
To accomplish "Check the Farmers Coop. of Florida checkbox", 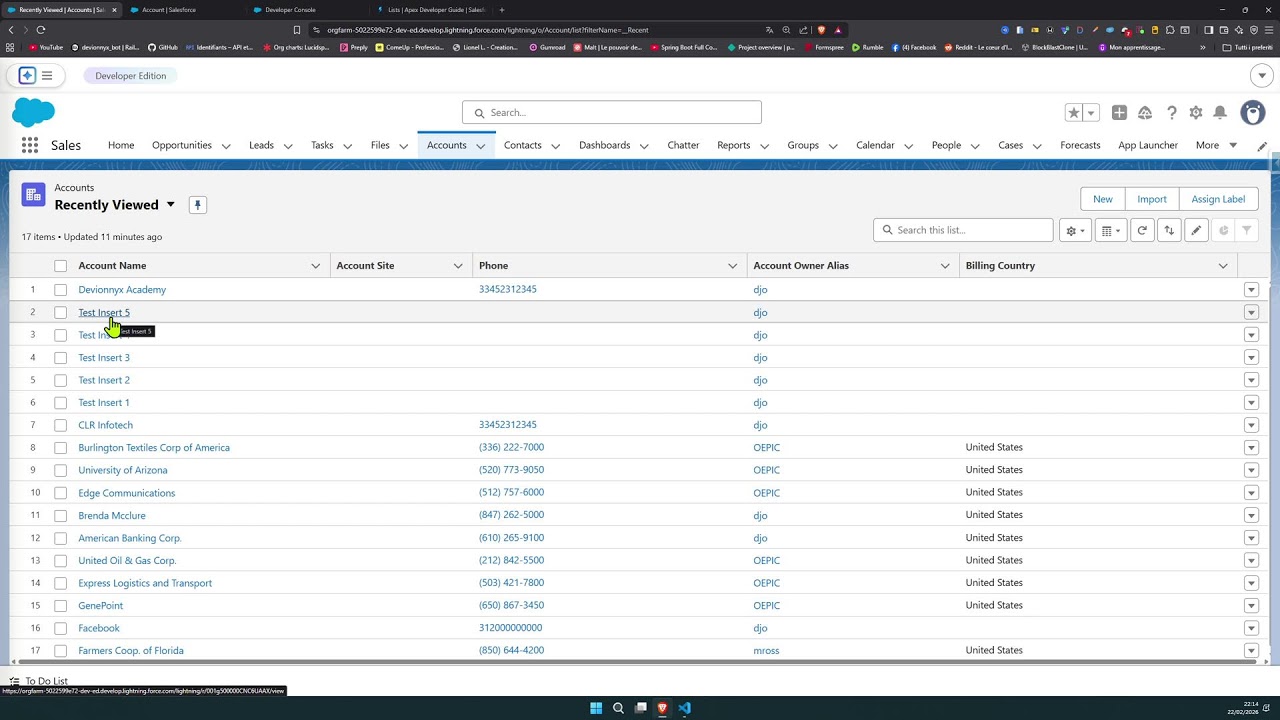I will (60, 651).
